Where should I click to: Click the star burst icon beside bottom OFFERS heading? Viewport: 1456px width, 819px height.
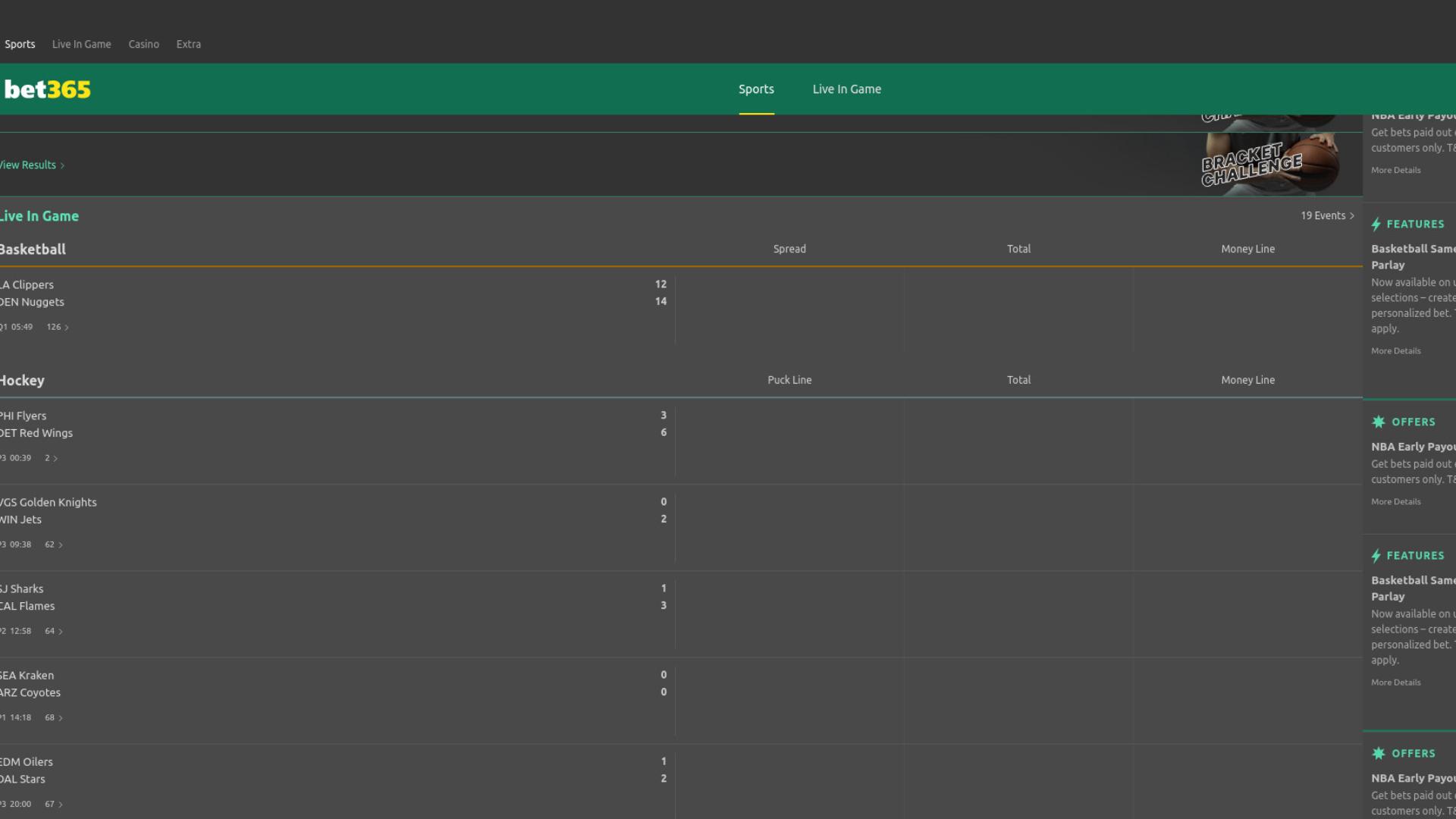coord(1379,754)
